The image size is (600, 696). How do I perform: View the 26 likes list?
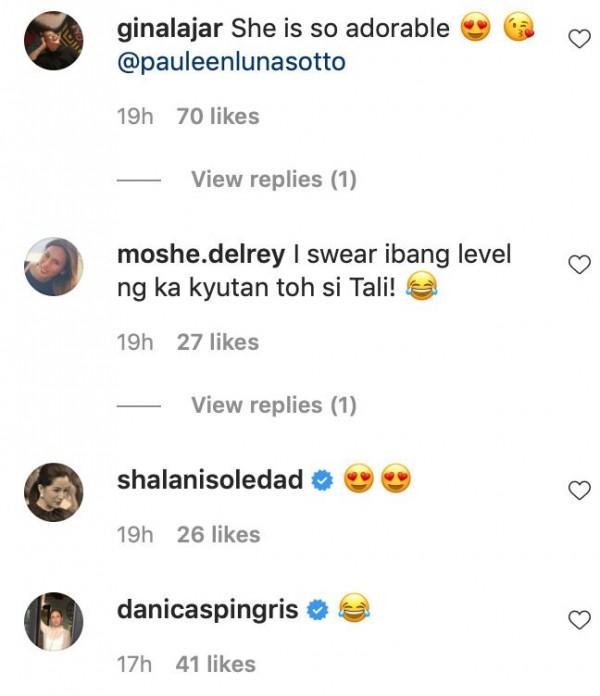217,534
